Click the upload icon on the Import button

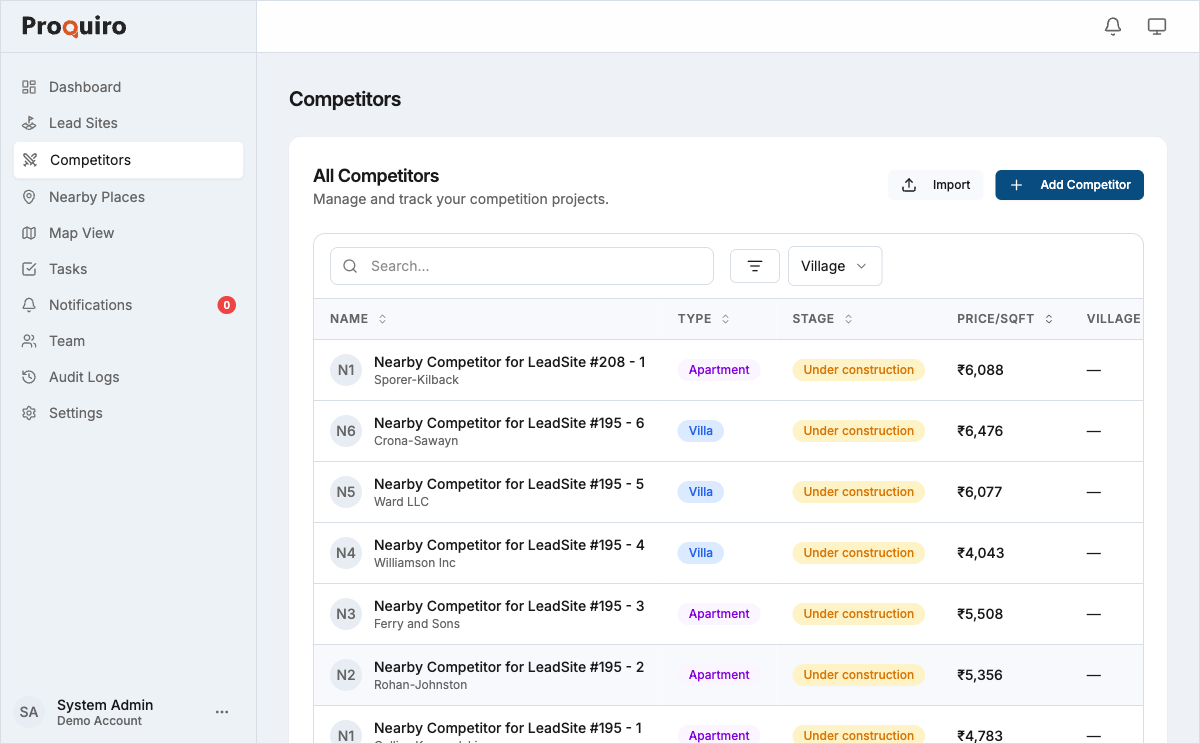click(909, 185)
